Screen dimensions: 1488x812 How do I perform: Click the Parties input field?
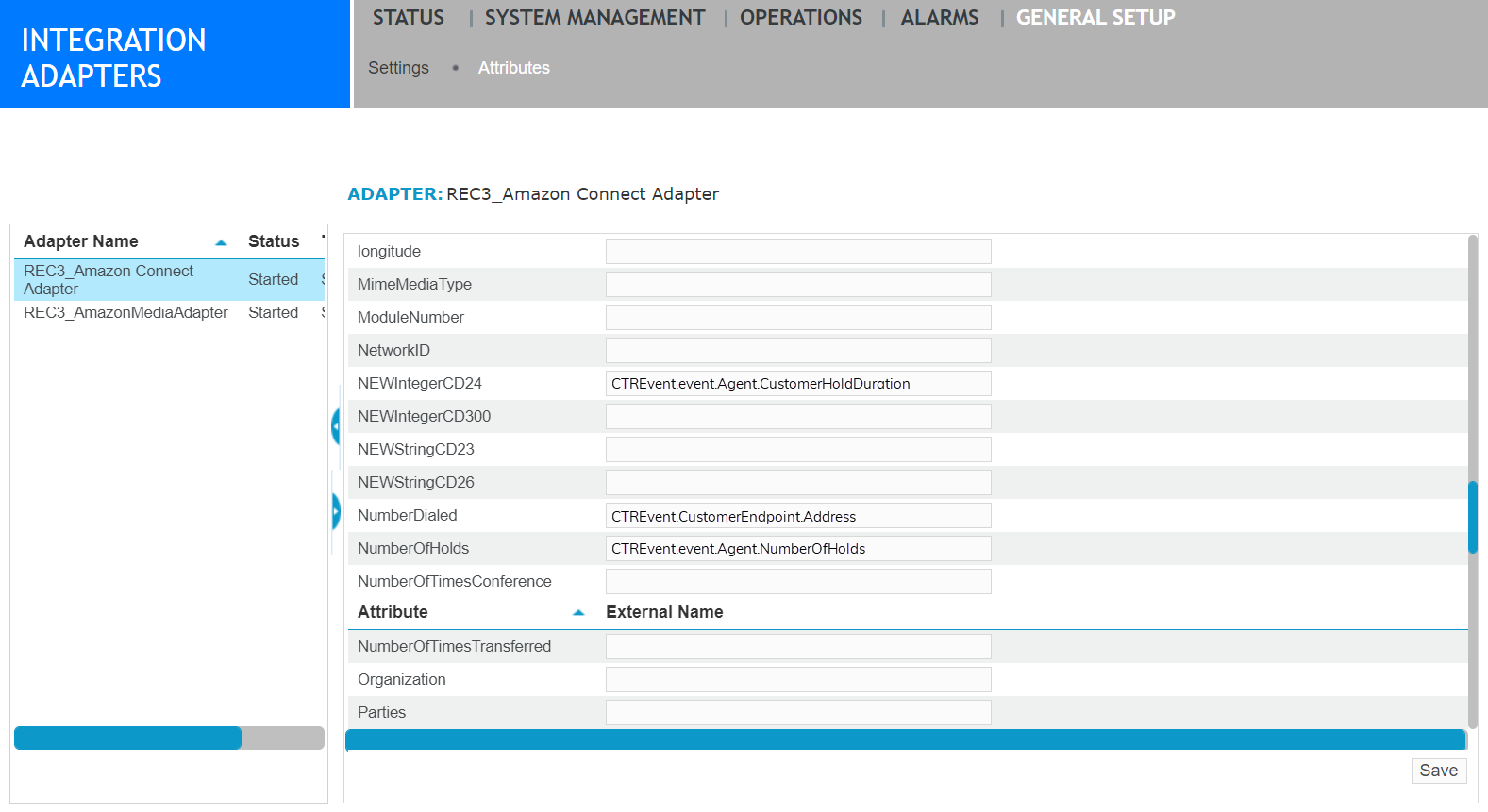[798, 712]
